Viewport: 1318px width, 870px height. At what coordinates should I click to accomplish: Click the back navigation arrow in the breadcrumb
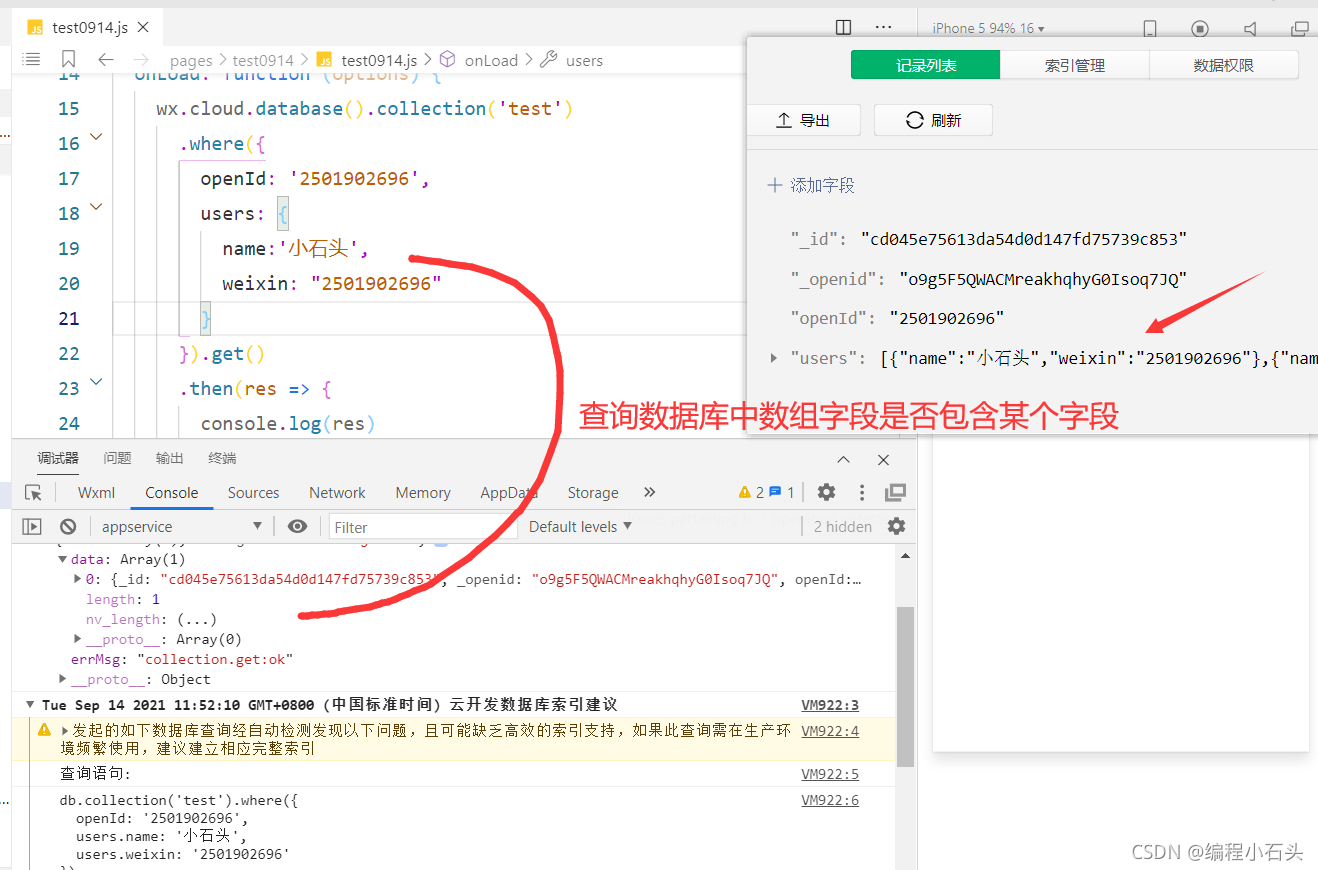point(106,60)
